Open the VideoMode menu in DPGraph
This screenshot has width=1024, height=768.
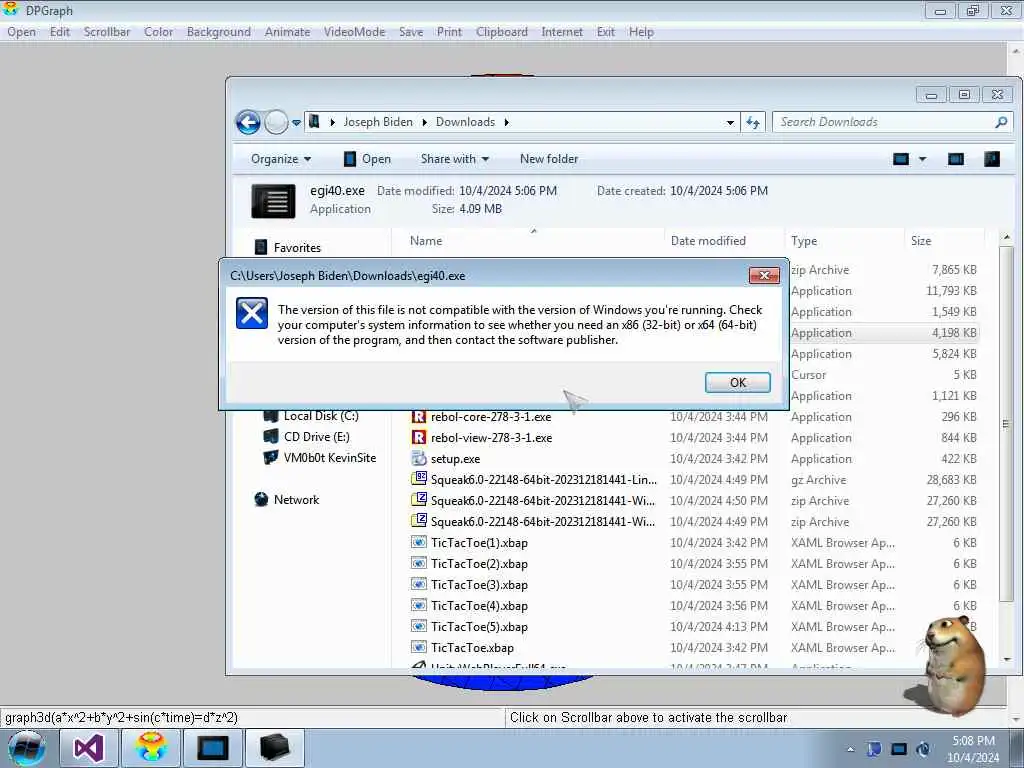(x=355, y=32)
